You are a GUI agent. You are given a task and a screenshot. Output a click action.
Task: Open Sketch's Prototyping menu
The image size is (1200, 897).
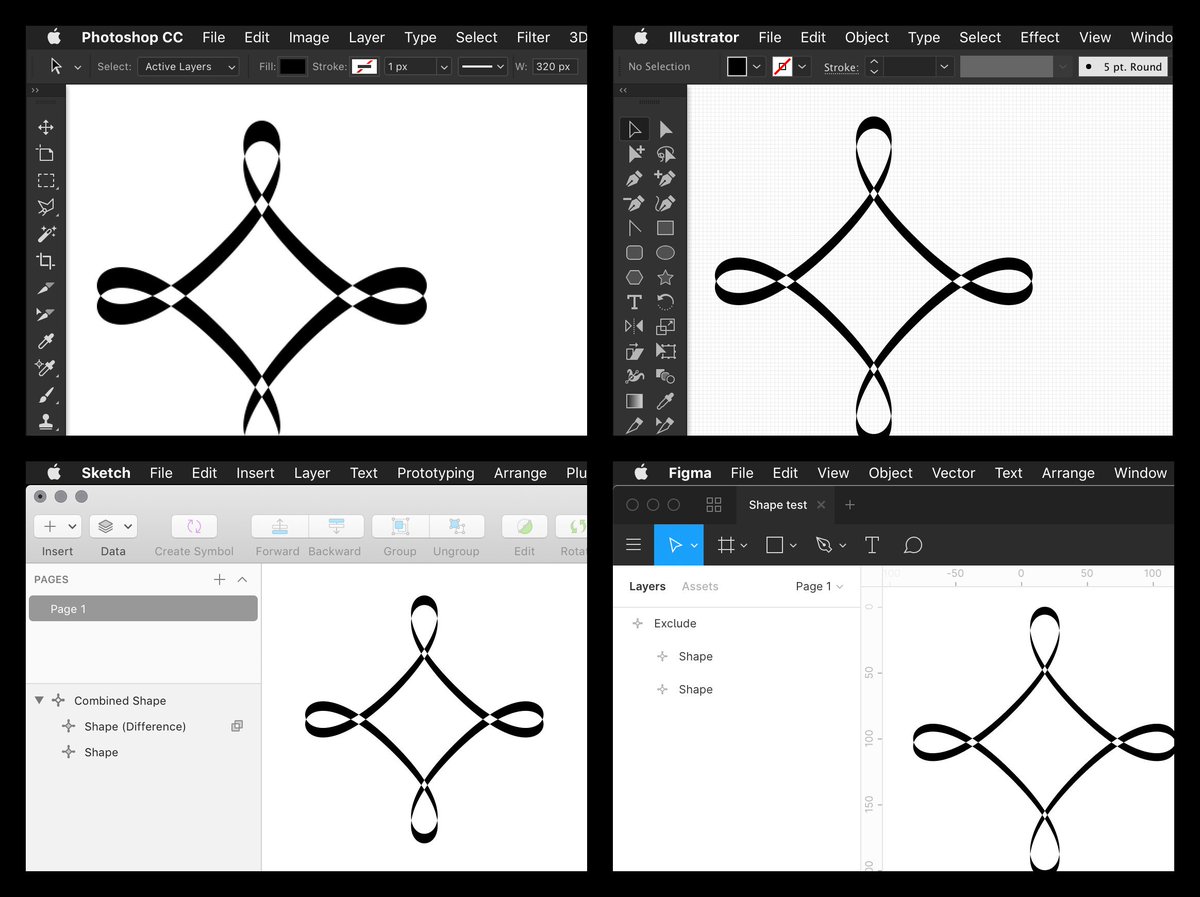click(435, 473)
